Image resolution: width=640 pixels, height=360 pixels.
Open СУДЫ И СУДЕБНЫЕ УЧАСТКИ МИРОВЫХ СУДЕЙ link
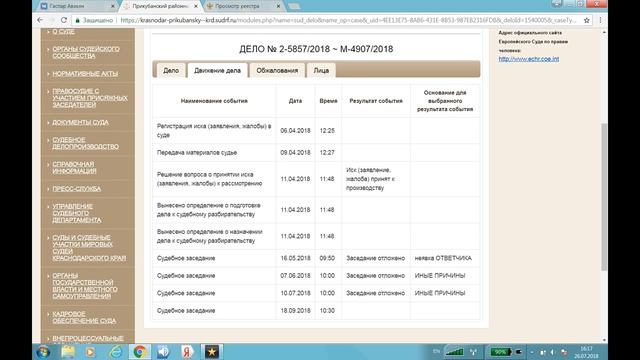point(89,248)
